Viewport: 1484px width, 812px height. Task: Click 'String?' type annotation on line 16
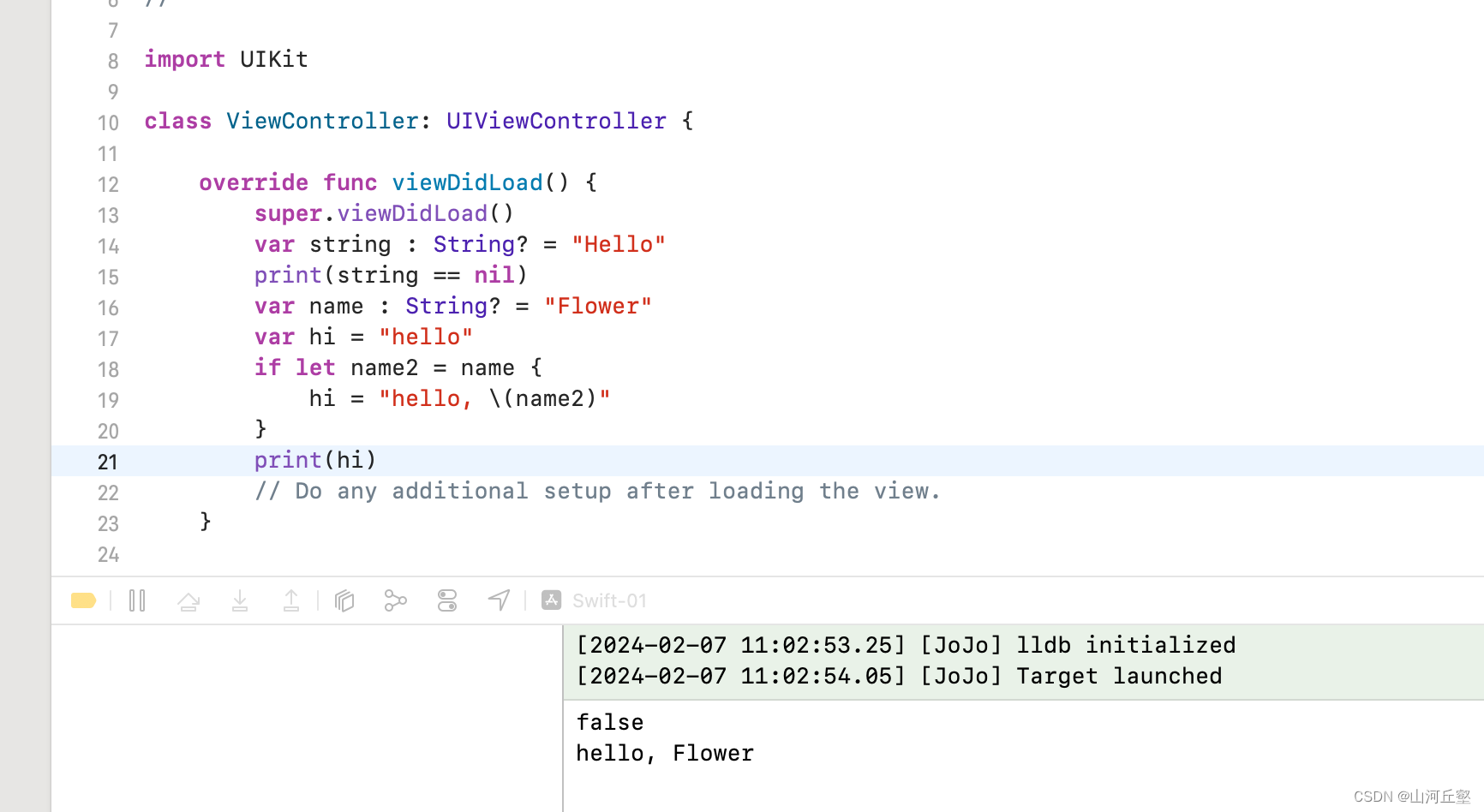453,306
